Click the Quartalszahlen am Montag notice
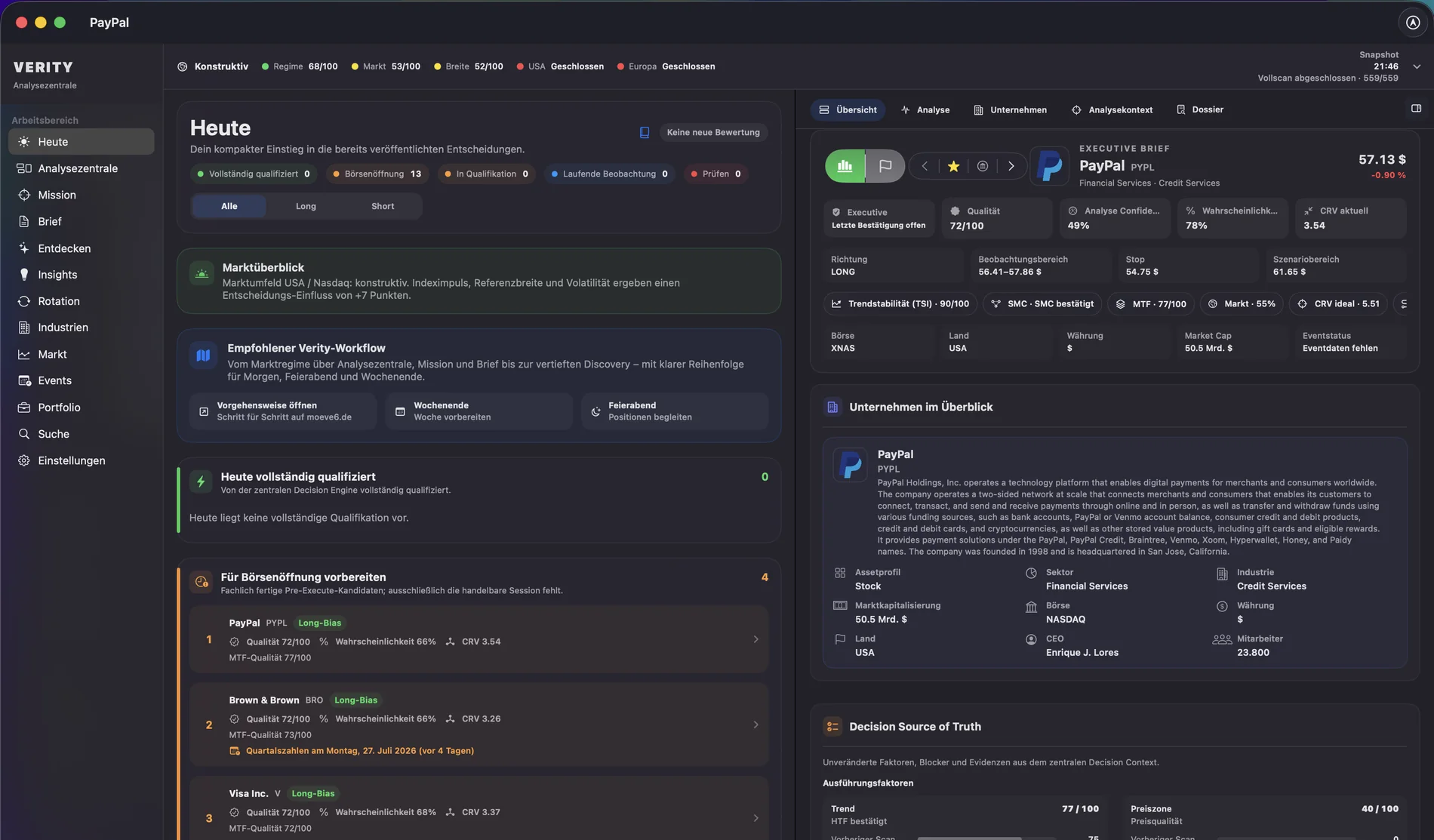 pos(352,751)
